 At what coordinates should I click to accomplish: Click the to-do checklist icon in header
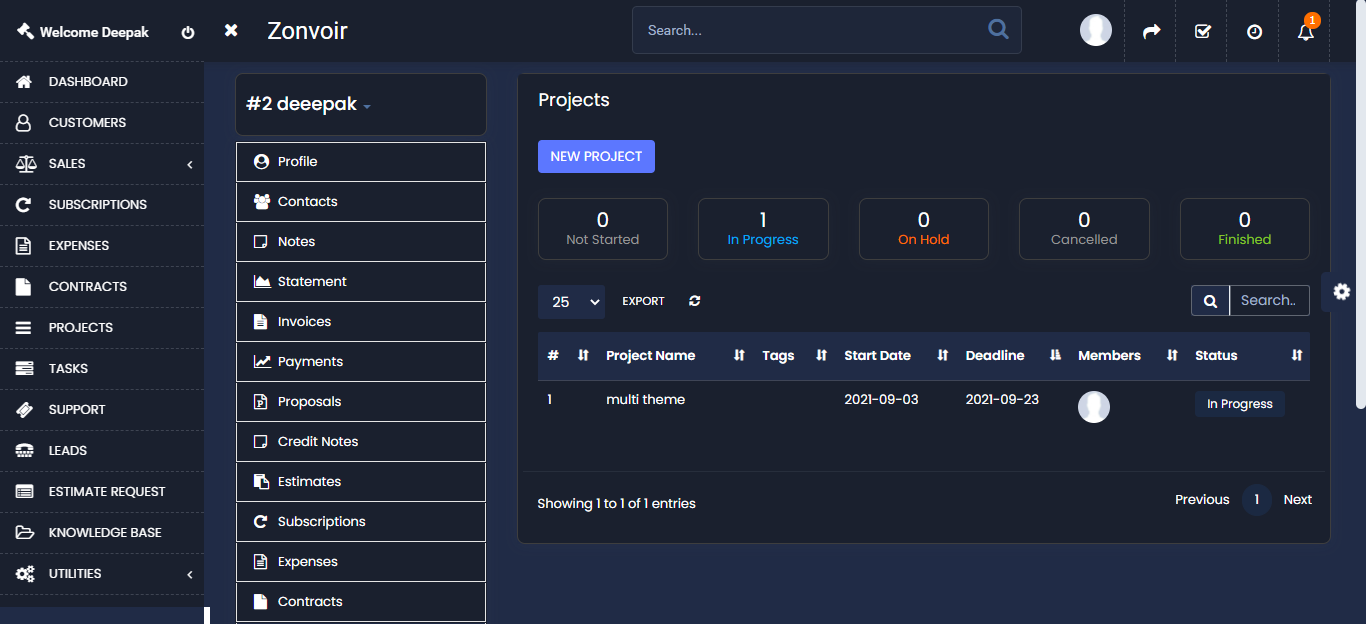tap(1203, 32)
